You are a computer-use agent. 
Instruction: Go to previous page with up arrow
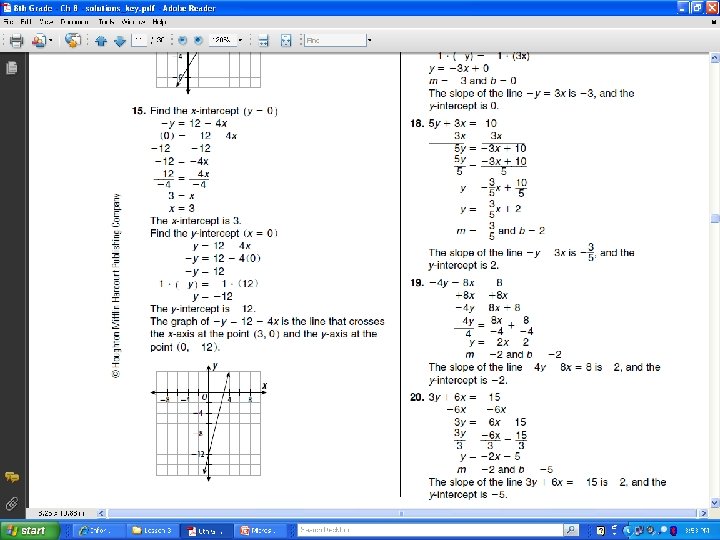coord(101,41)
